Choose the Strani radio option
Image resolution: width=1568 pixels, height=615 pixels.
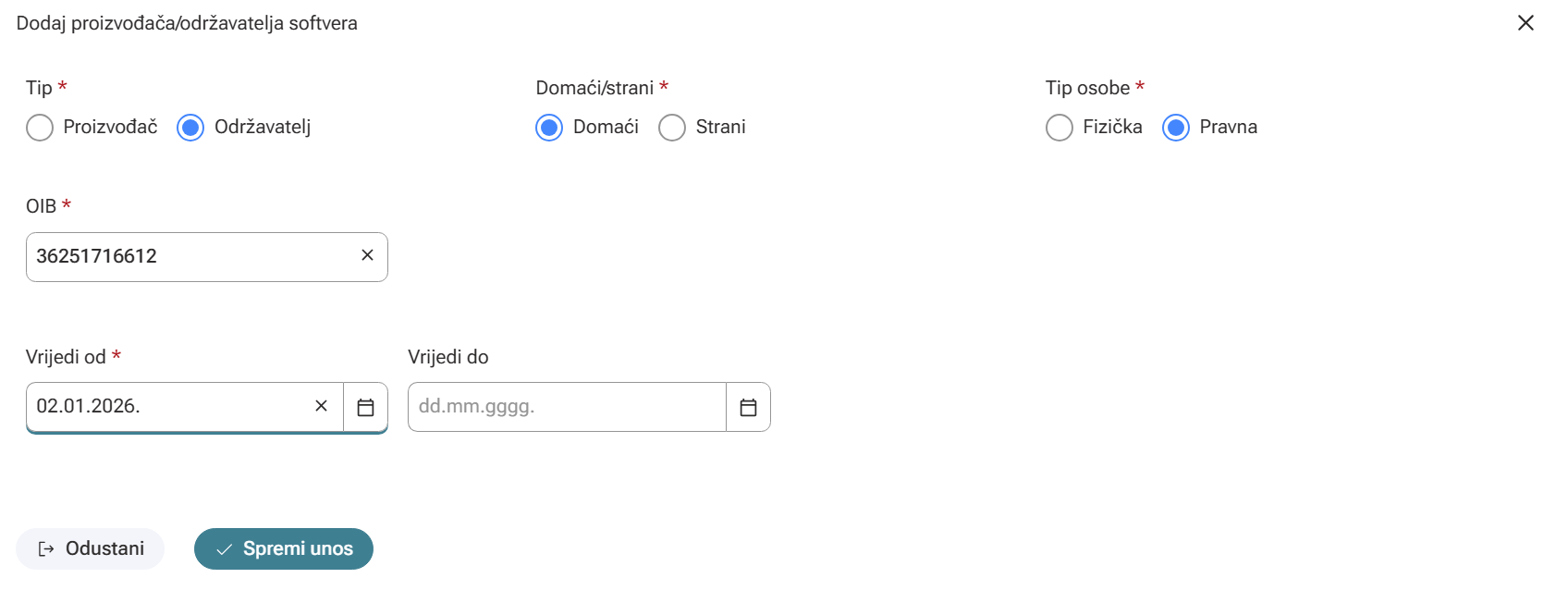coord(672,128)
